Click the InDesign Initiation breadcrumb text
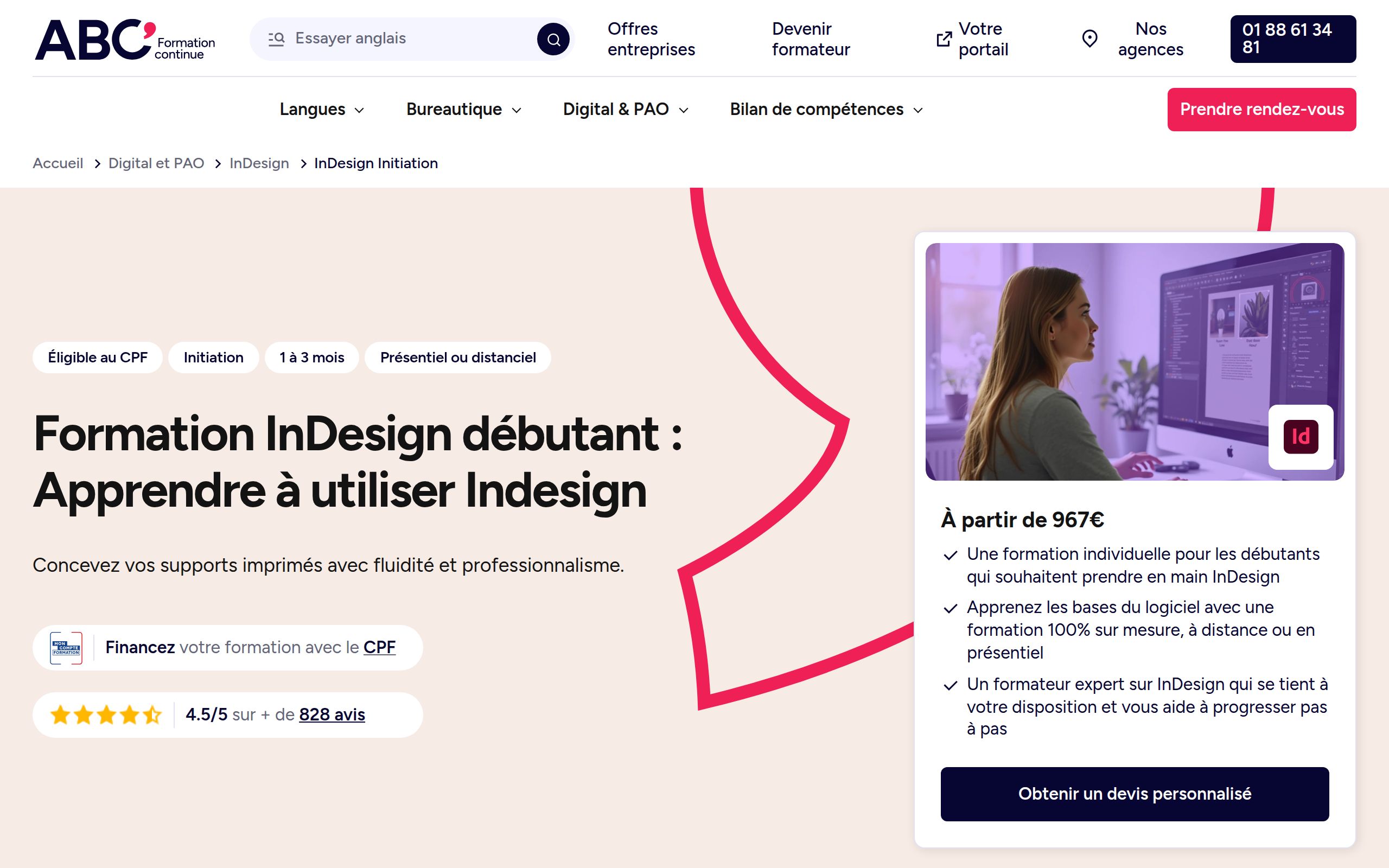Screen dimensions: 1389x868 (x=376, y=163)
